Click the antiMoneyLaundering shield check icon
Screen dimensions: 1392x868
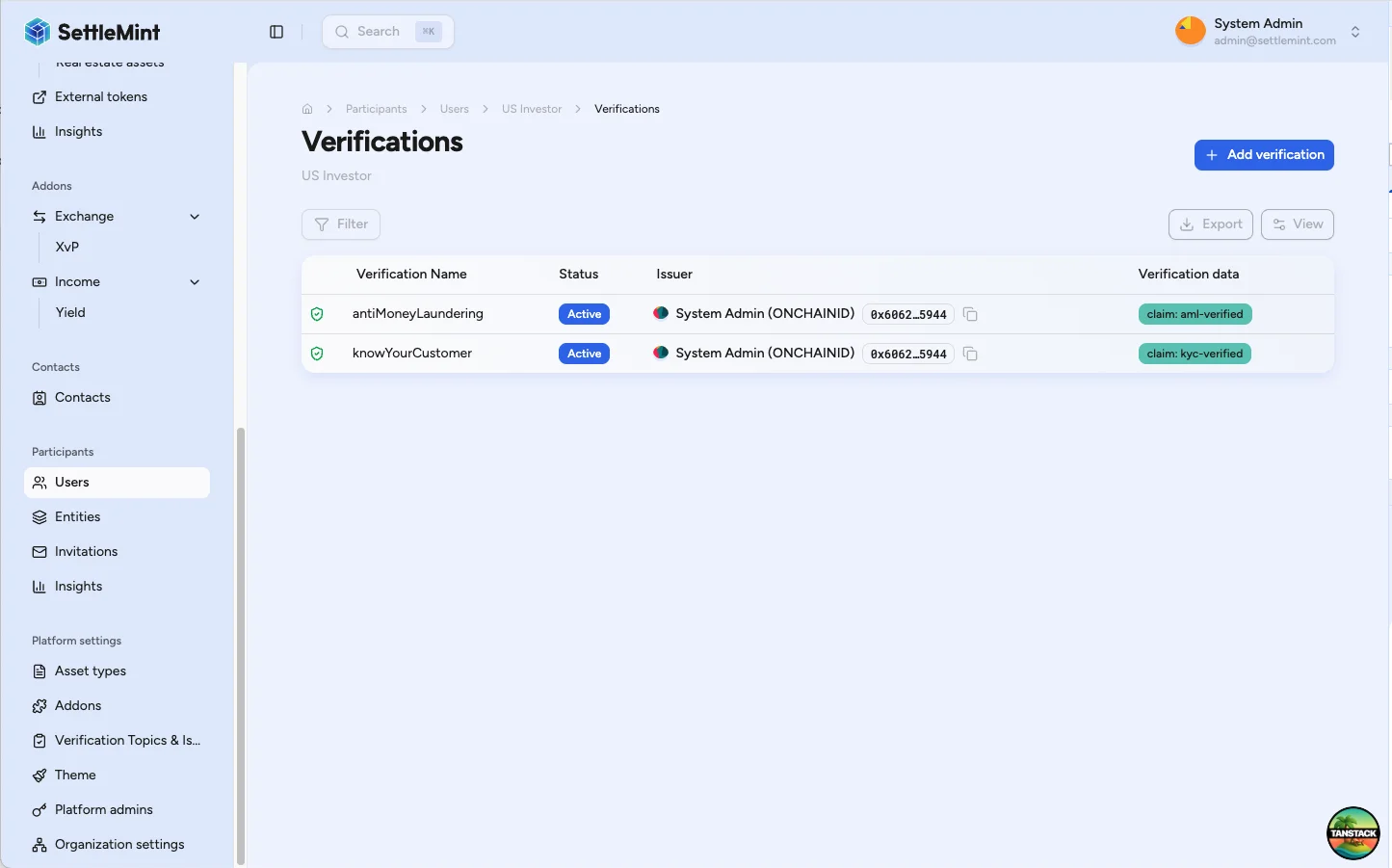[x=317, y=314]
